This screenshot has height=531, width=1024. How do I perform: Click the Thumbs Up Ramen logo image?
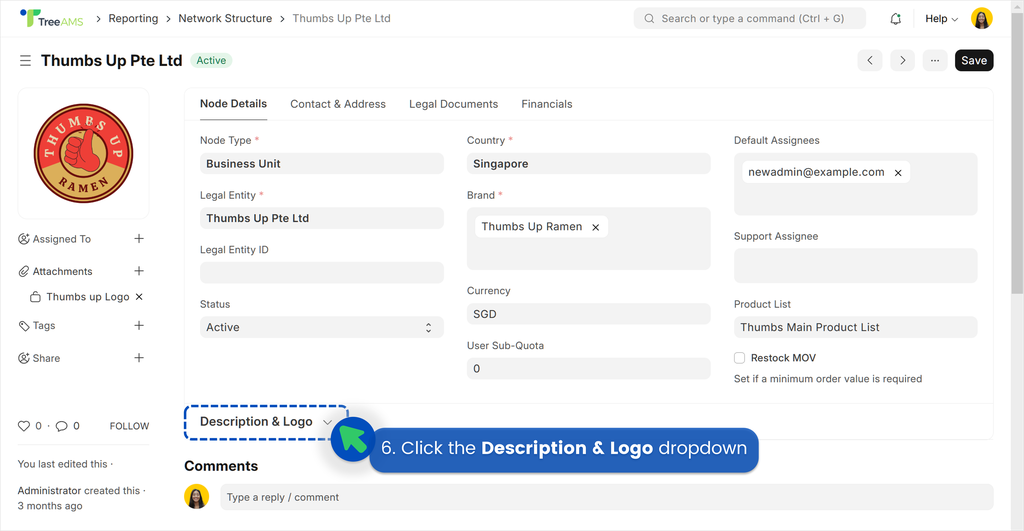point(84,153)
